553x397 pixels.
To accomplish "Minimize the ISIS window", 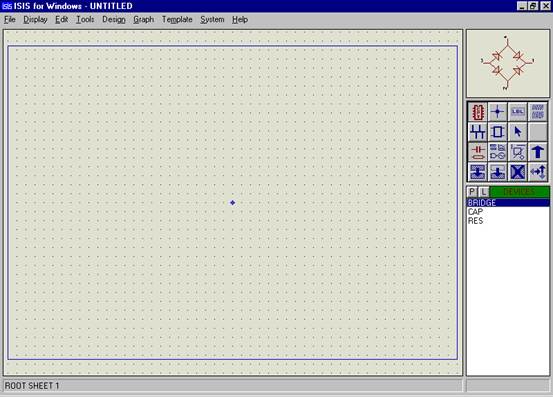I will coord(522,6).
